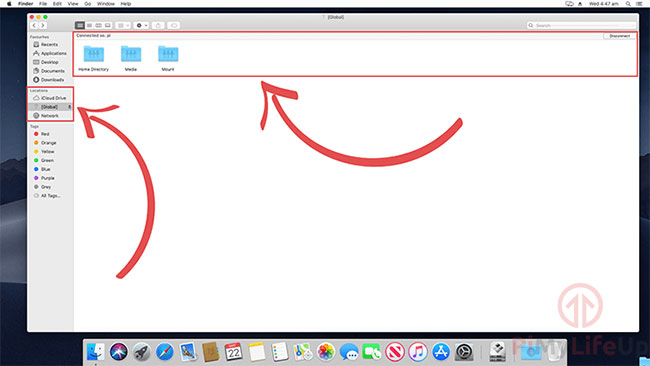Open Spotlight search in the menu bar
This screenshot has width=650, height=366.
(x=628, y=4)
